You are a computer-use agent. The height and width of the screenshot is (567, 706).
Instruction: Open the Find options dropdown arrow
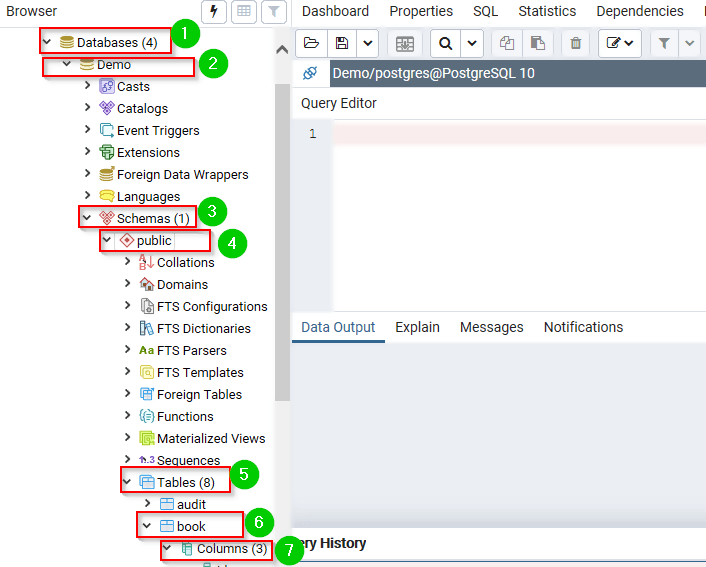[x=471, y=43]
